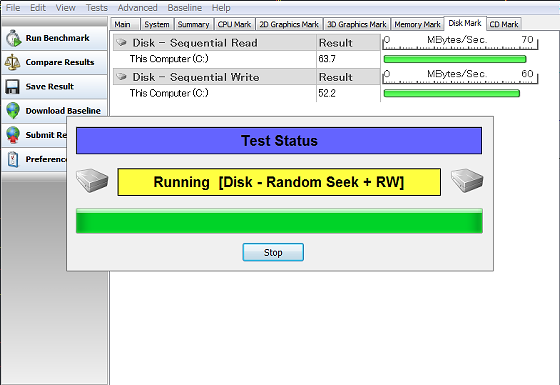Screen dimensions: 560x385
Task: Click hard drive icon left of Running status
Action: (x=92, y=181)
